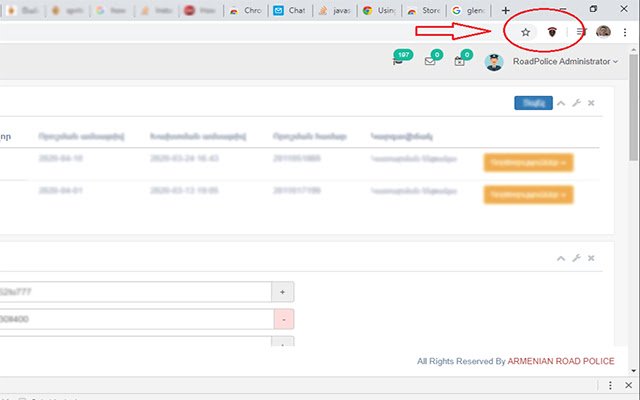Viewport: 640px width, 400px height.
Task: Open the second row's orange dropdown button
Action: coord(529,195)
